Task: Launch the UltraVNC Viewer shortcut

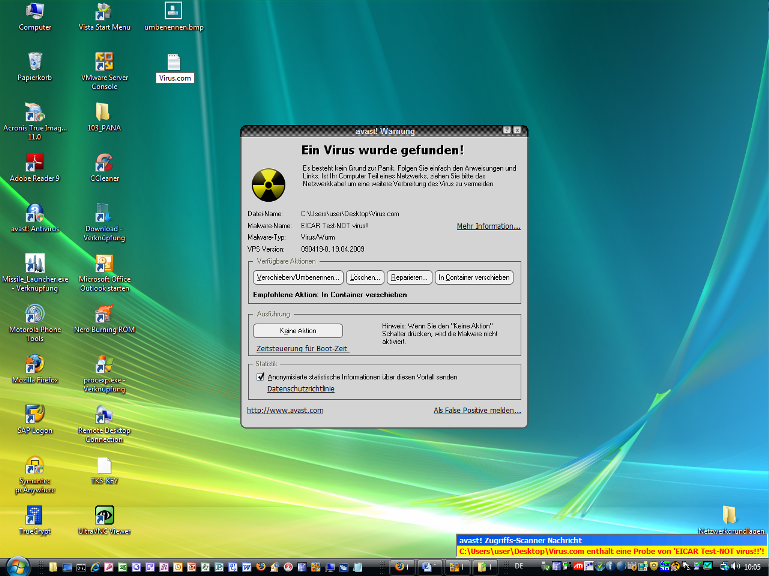Action: [x=104, y=521]
